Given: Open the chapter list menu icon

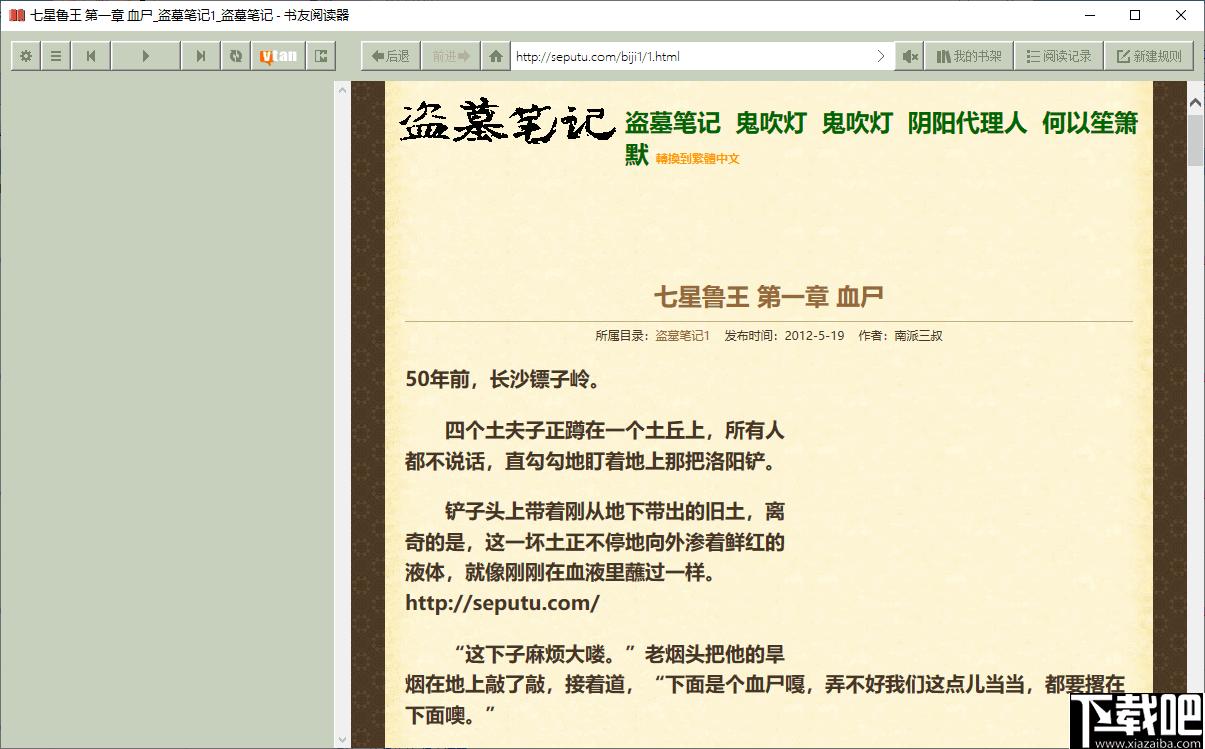Looking at the screenshot, I should coord(56,56).
